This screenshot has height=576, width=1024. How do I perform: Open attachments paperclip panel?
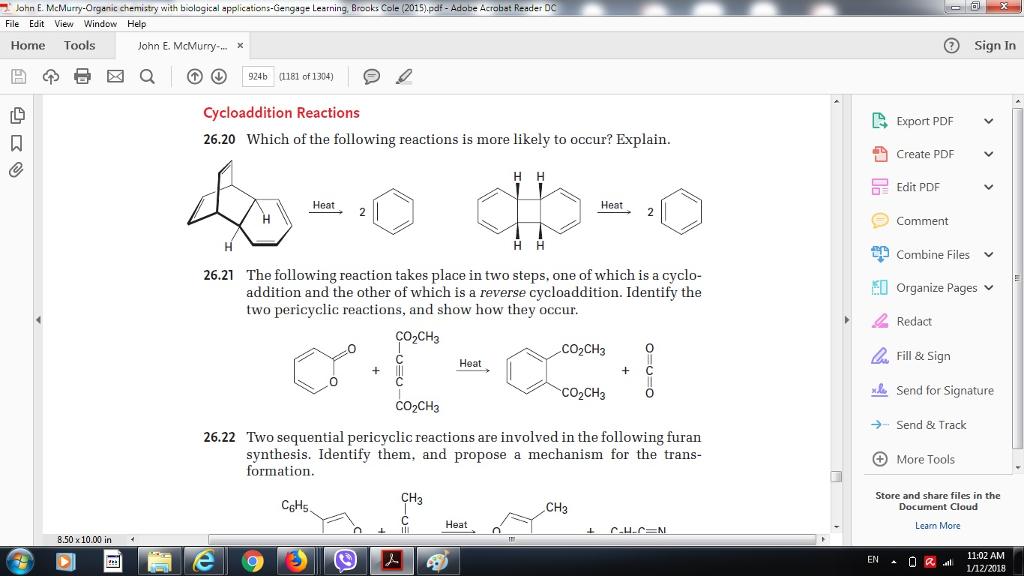pos(16,170)
